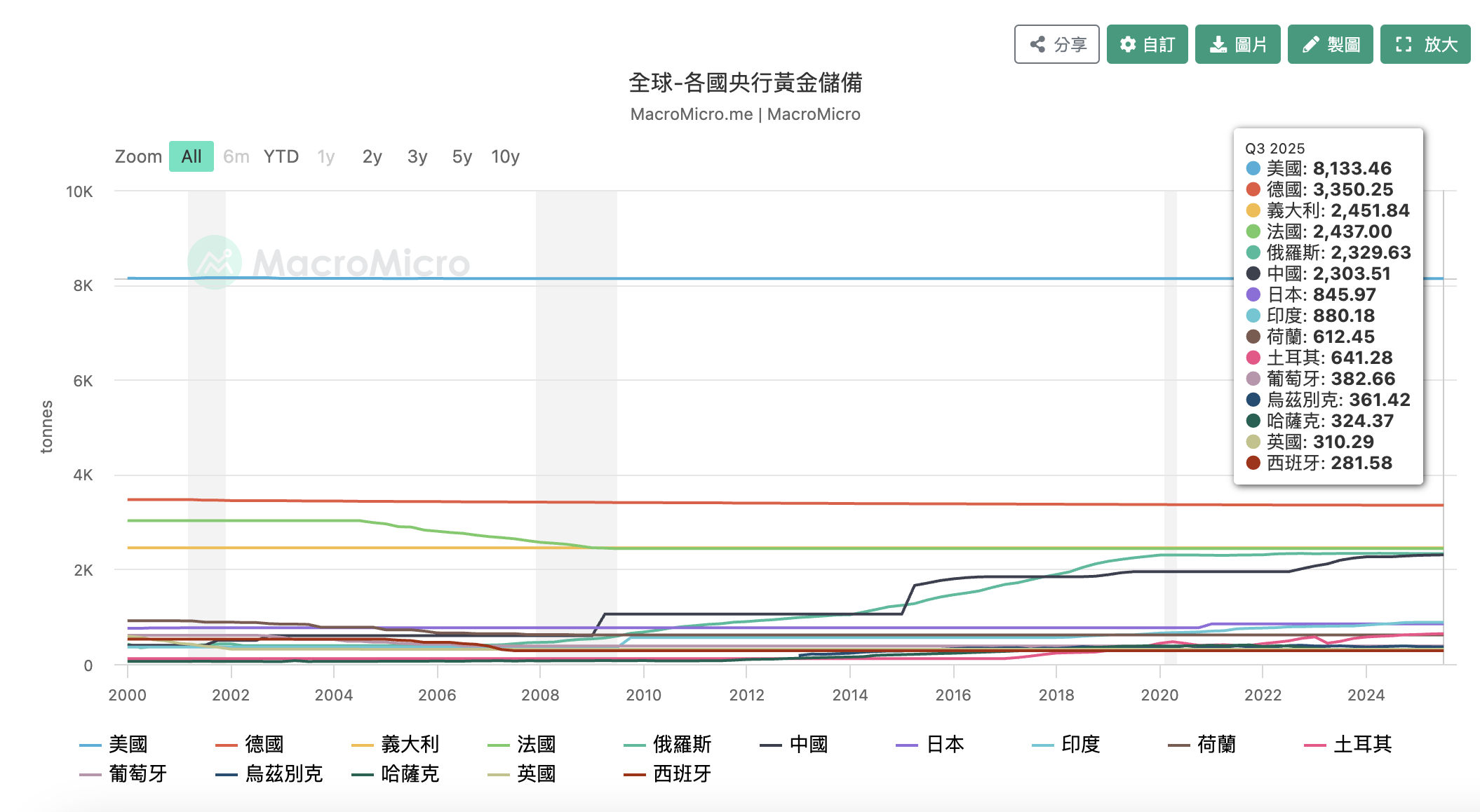Viewport: 1480px width, 812px height.
Task: Toggle 印度 series in legend
Action: tap(1066, 744)
